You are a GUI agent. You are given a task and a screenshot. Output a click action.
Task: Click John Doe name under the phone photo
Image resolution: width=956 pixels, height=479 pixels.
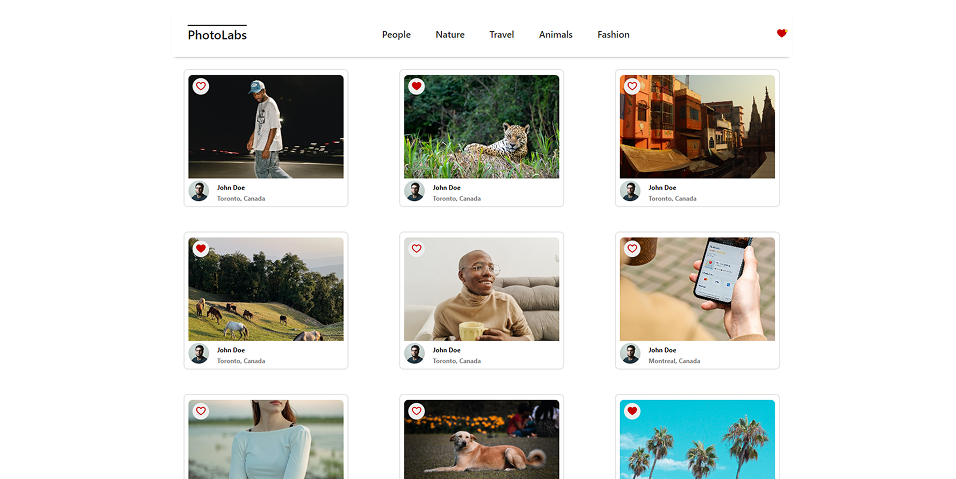662,350
